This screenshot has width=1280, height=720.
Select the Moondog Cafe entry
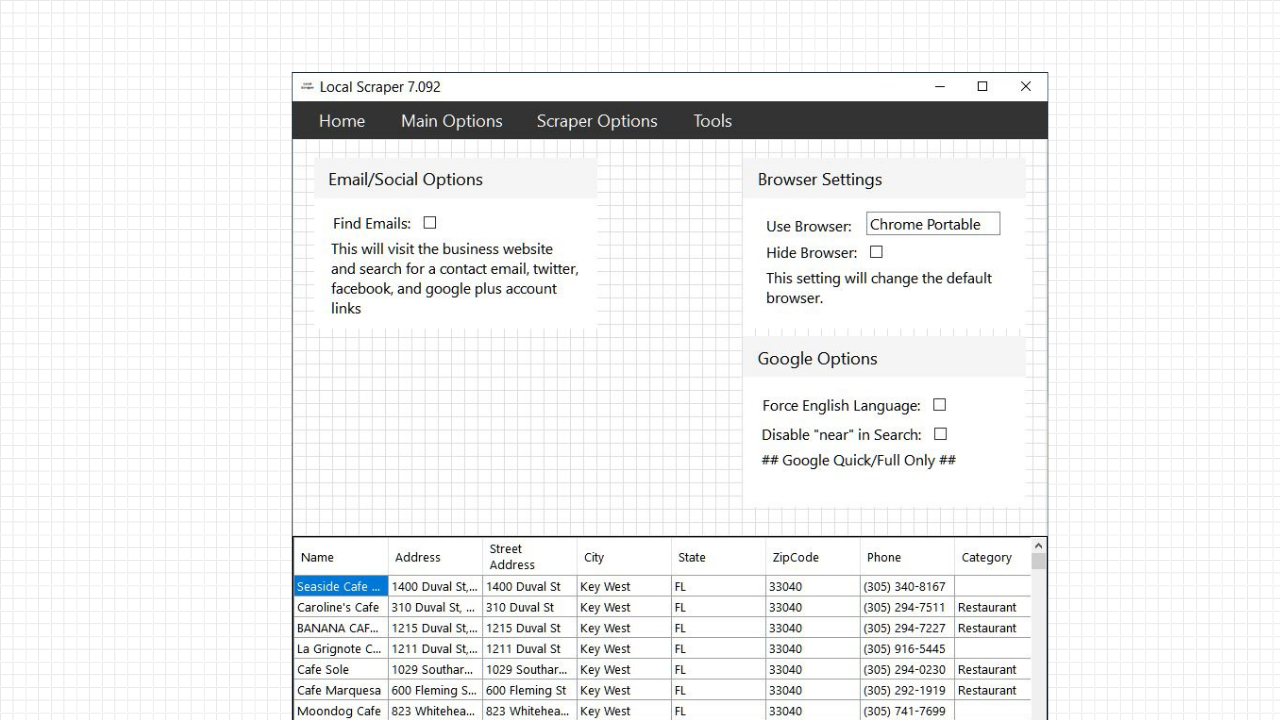click(339, 710)
